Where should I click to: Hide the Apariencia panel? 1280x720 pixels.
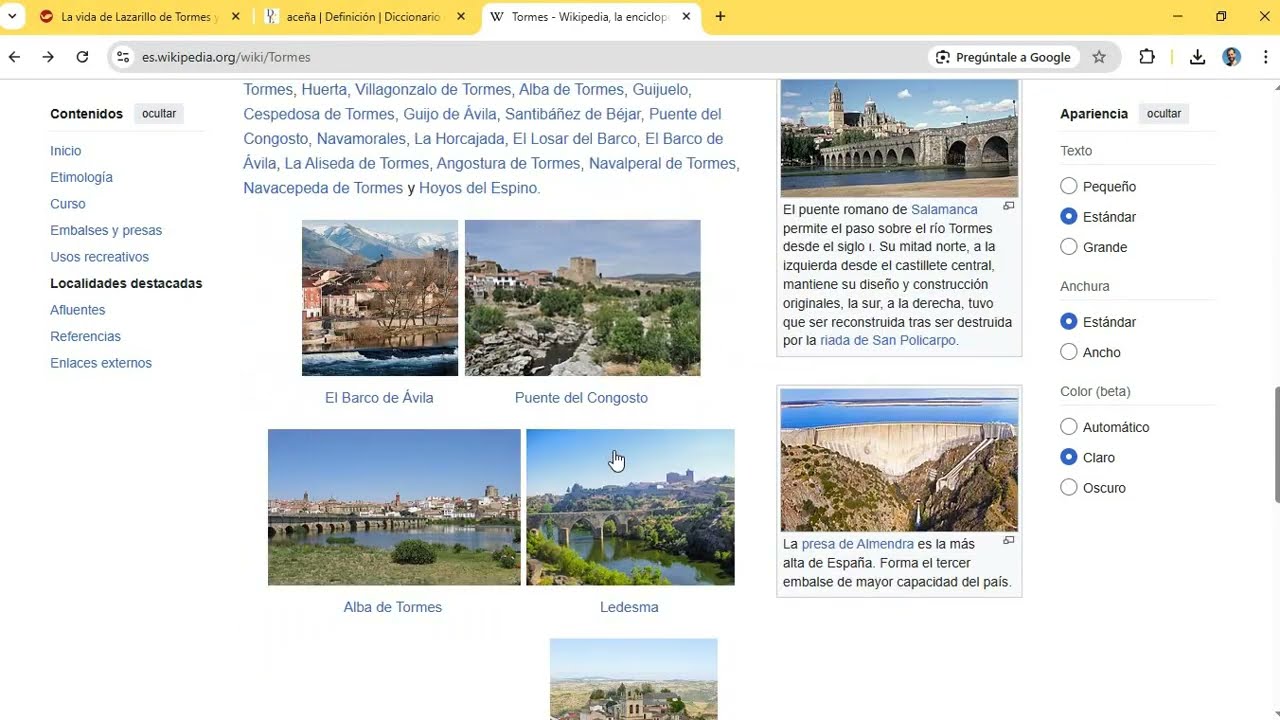tap(1164, 114)
